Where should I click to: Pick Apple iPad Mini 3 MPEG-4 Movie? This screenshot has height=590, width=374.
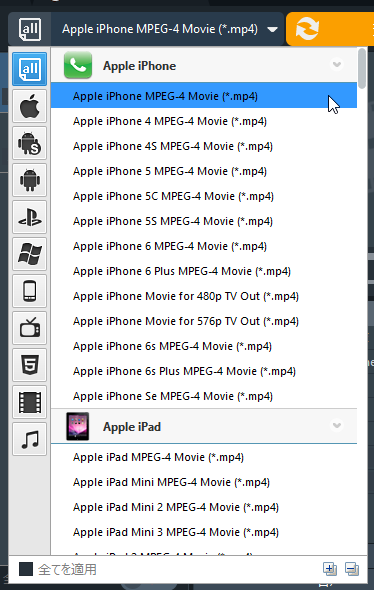(204, 532)
